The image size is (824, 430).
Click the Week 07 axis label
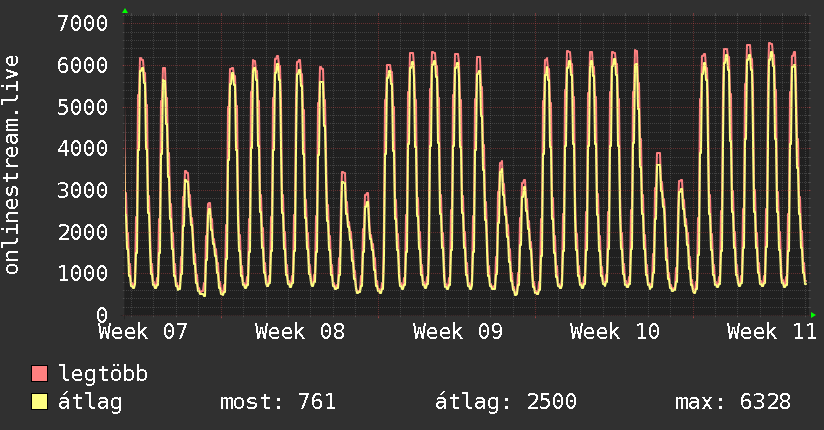143,332
